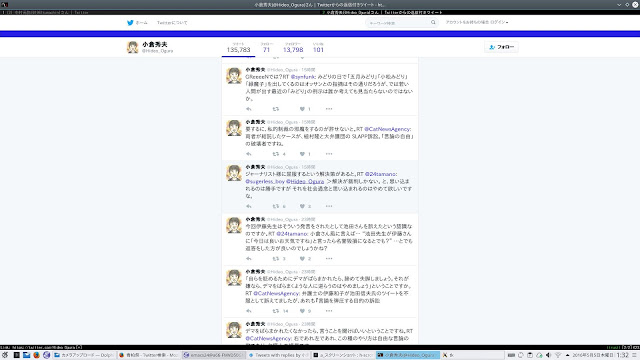Open more options on GReeeeN tweet
This screenshot has height=360, width=640.
tap(329, 109)
